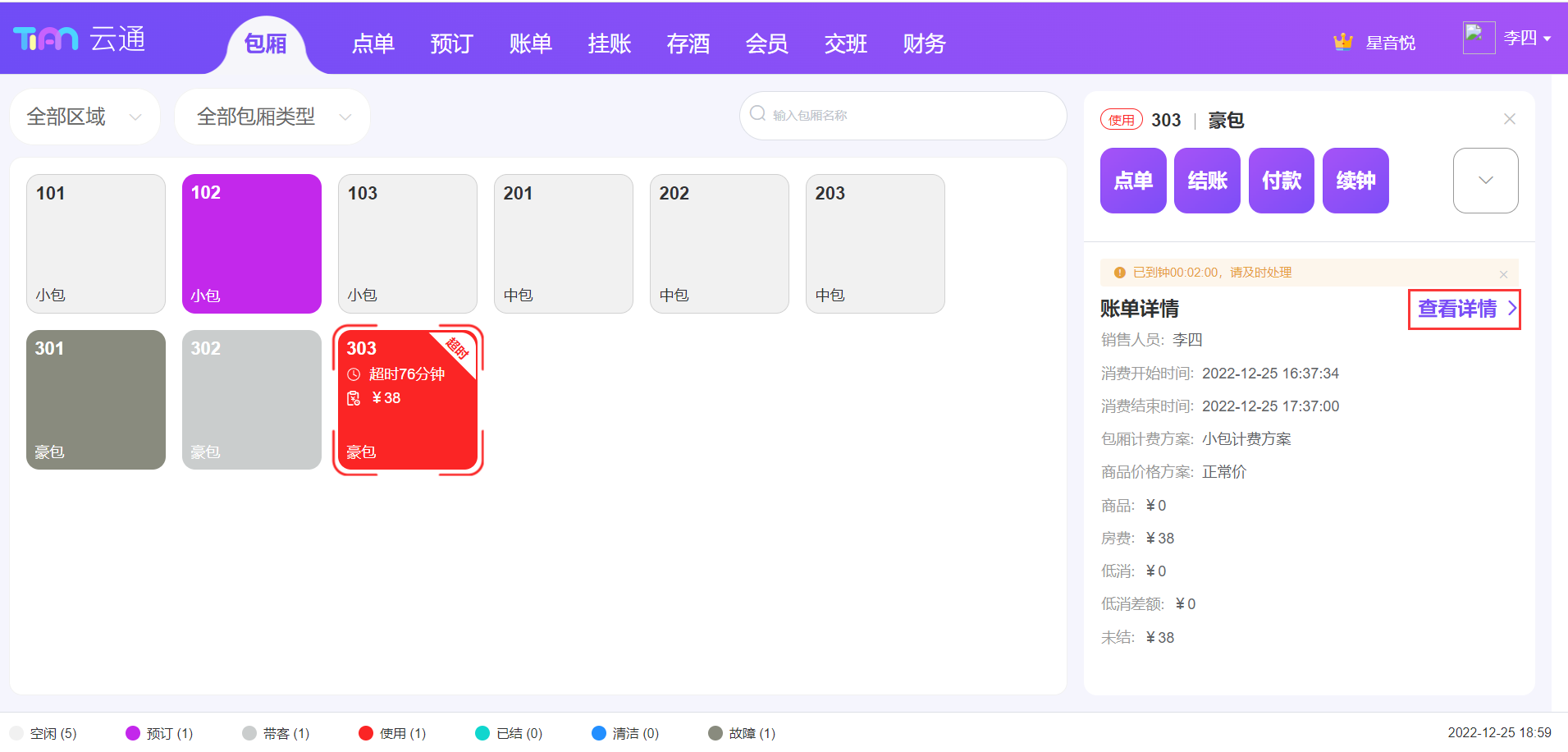
Task: Switch to the 预订 tab
Action: pos(451,44)
